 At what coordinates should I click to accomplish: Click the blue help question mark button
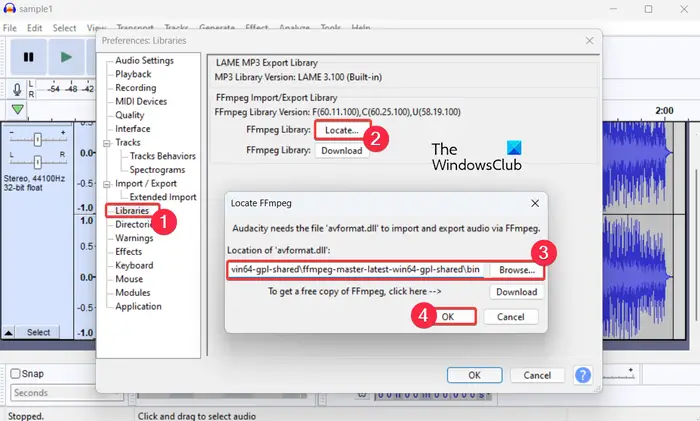point(583,375)
